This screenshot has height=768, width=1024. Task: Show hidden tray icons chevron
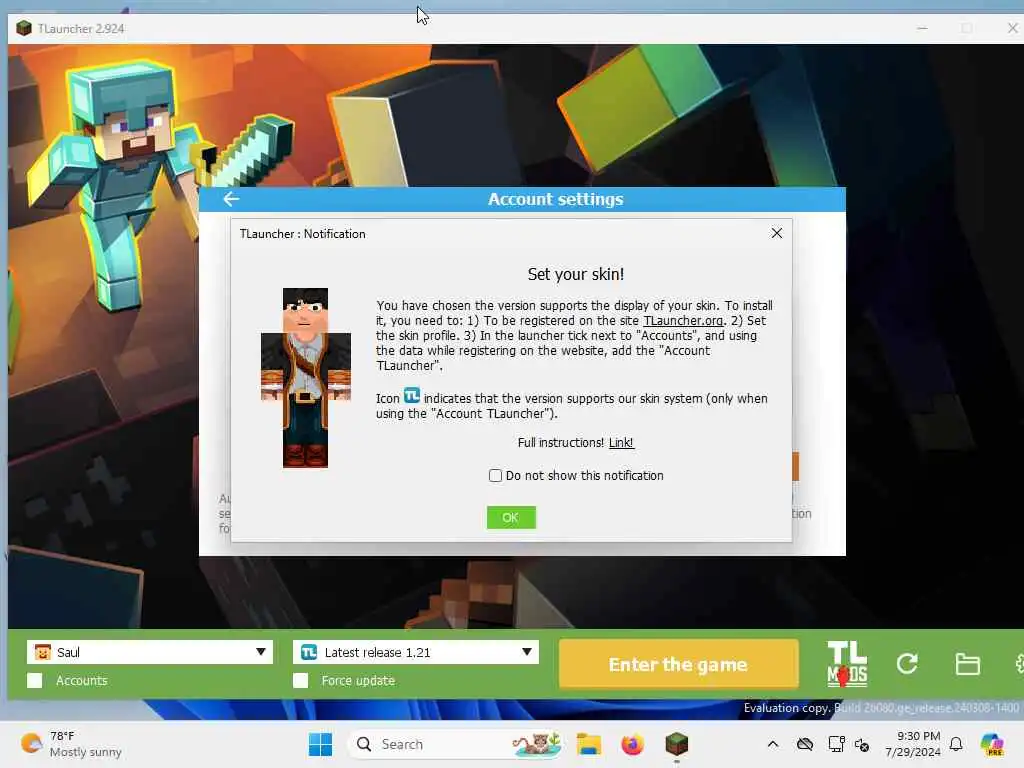(773, 744)
